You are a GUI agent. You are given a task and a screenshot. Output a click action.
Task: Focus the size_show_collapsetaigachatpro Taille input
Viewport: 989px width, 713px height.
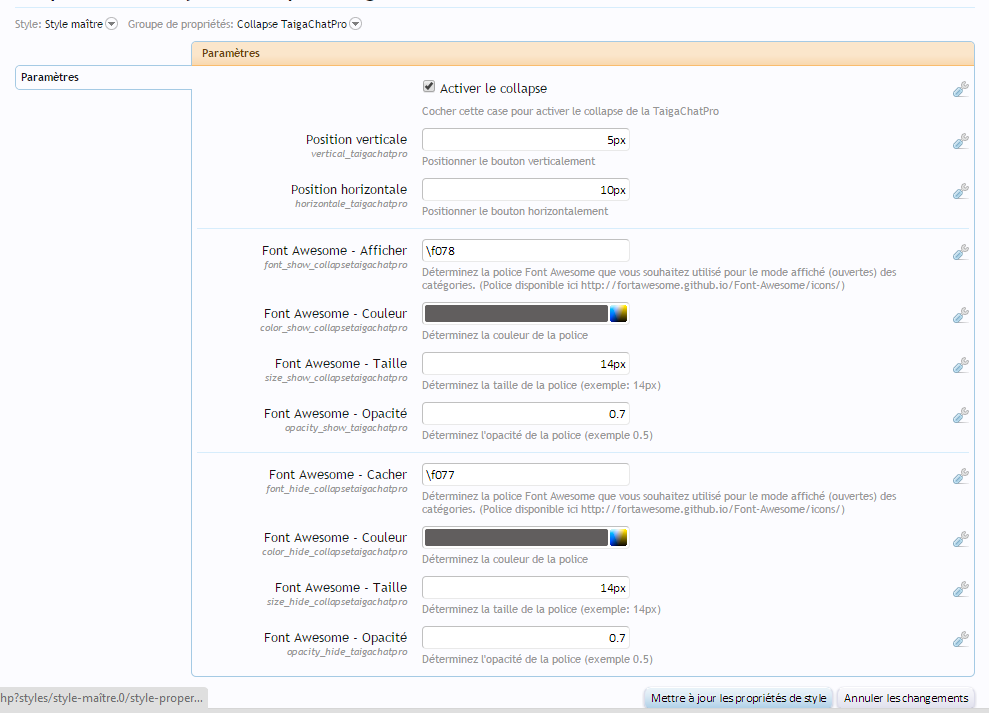pyautogui.click(x=525, y=363)
